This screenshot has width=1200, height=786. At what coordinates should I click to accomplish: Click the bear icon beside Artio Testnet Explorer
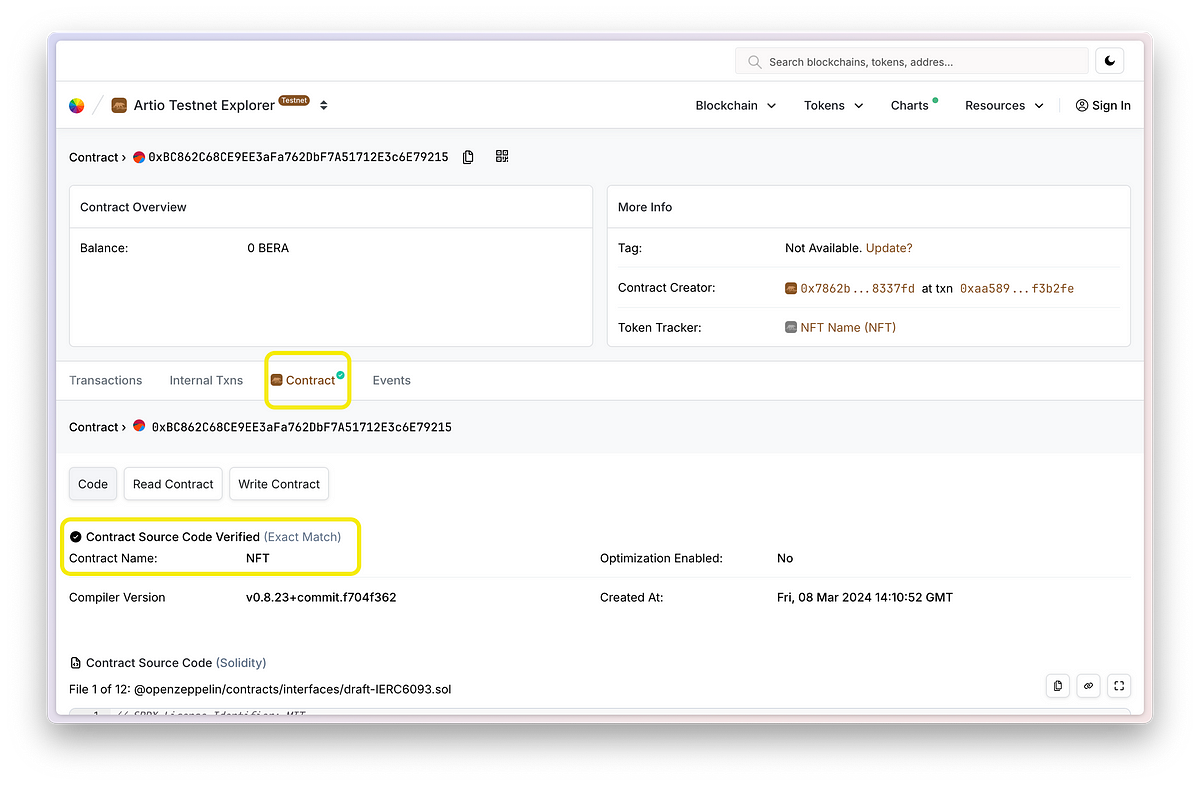click(x=120, y=105)
